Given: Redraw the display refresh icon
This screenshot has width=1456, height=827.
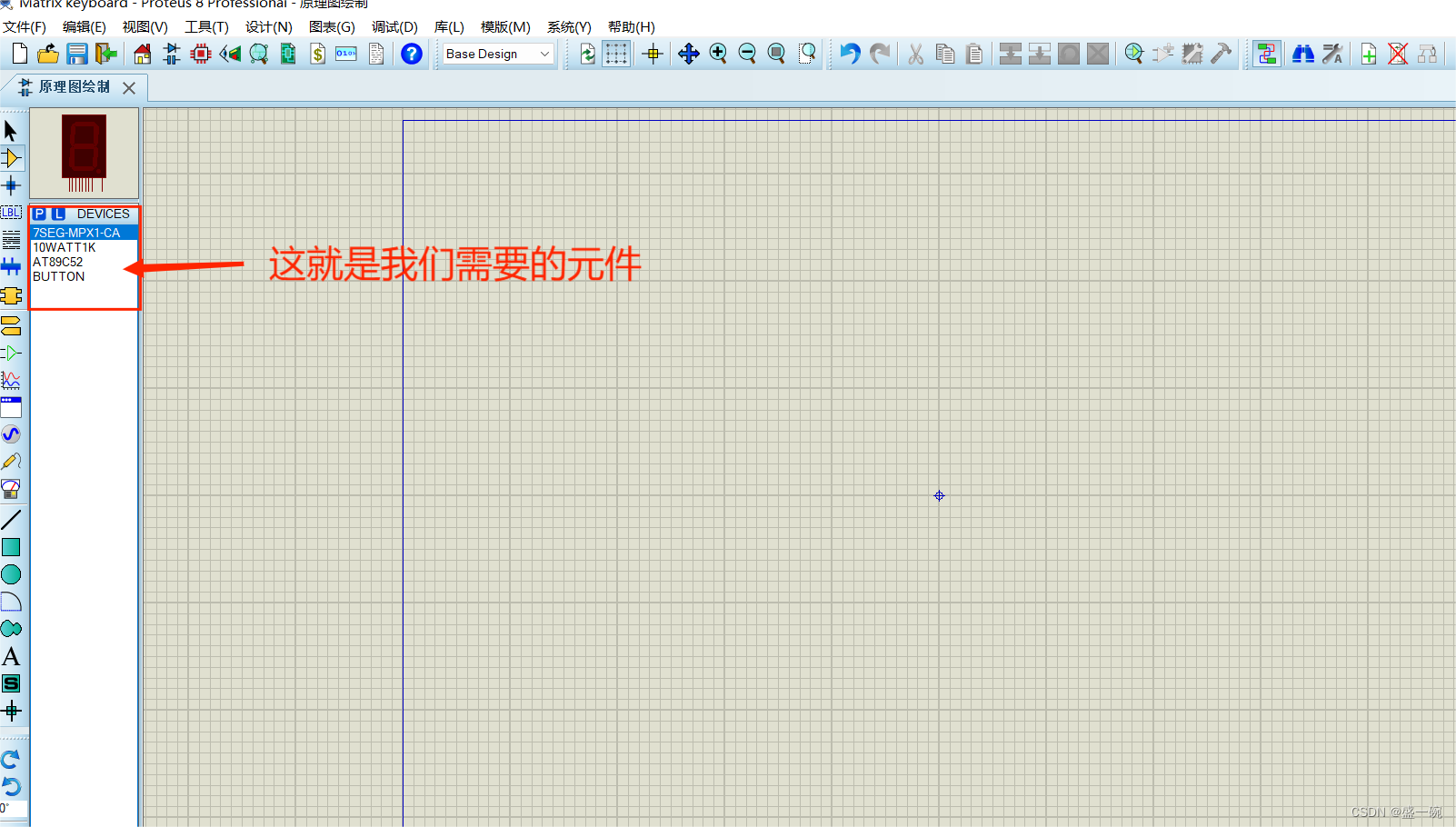Looking at the screenshot, I should (x=587, y=54).
